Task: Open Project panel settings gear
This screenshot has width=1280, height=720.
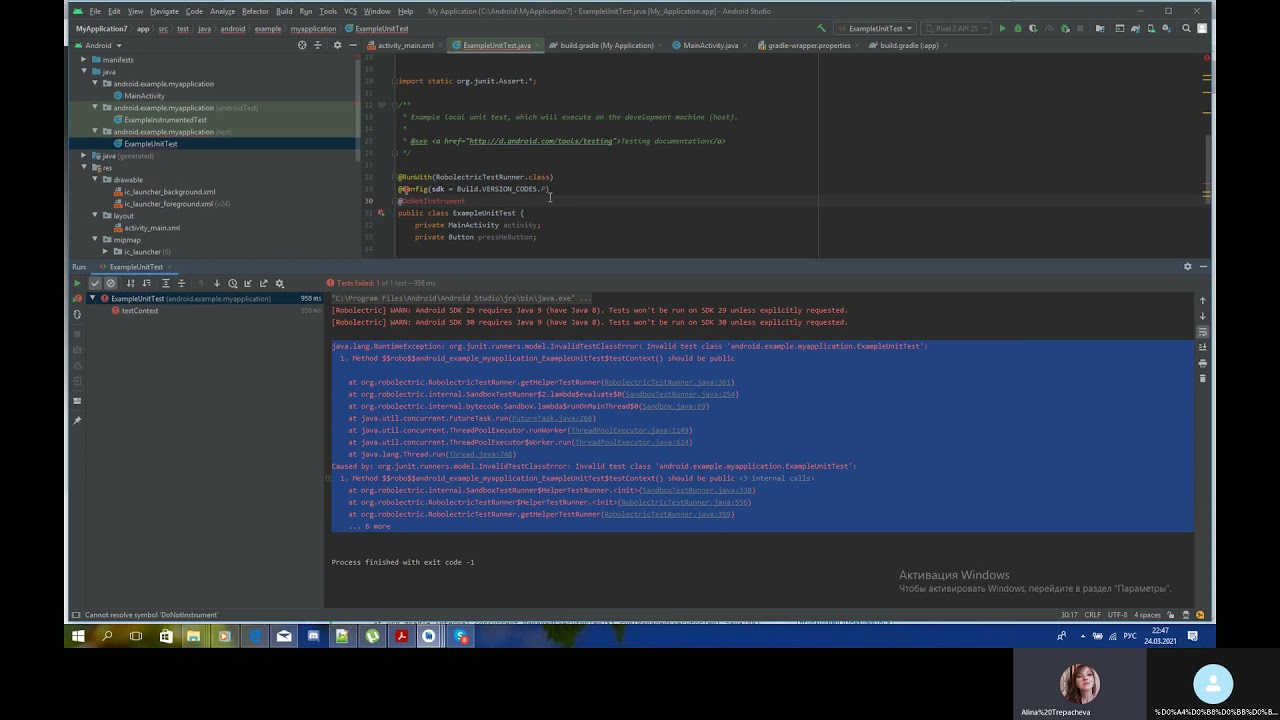Action: [x=336, y=45]
